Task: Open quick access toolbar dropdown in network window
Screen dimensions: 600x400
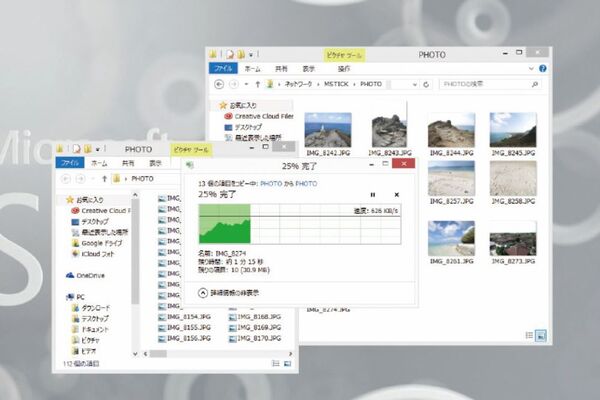Action: [x=251, y=55]
